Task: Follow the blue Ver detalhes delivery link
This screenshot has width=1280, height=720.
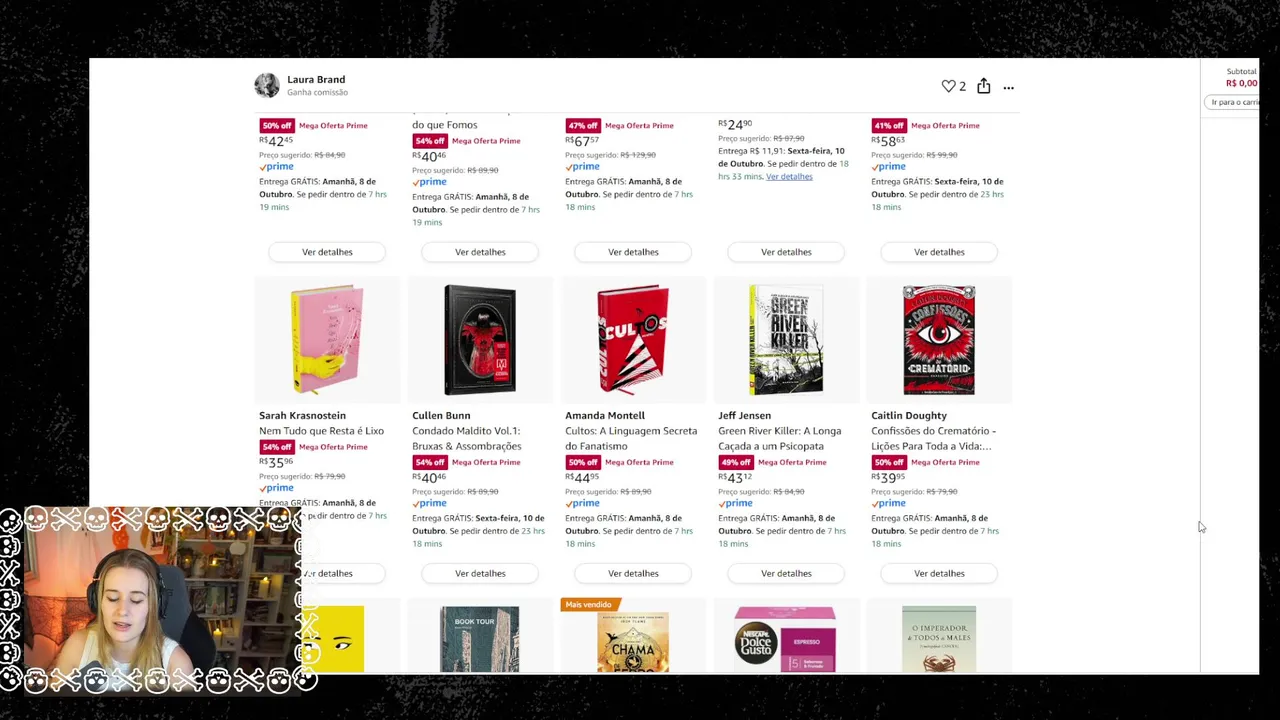Action: (789, 177)
